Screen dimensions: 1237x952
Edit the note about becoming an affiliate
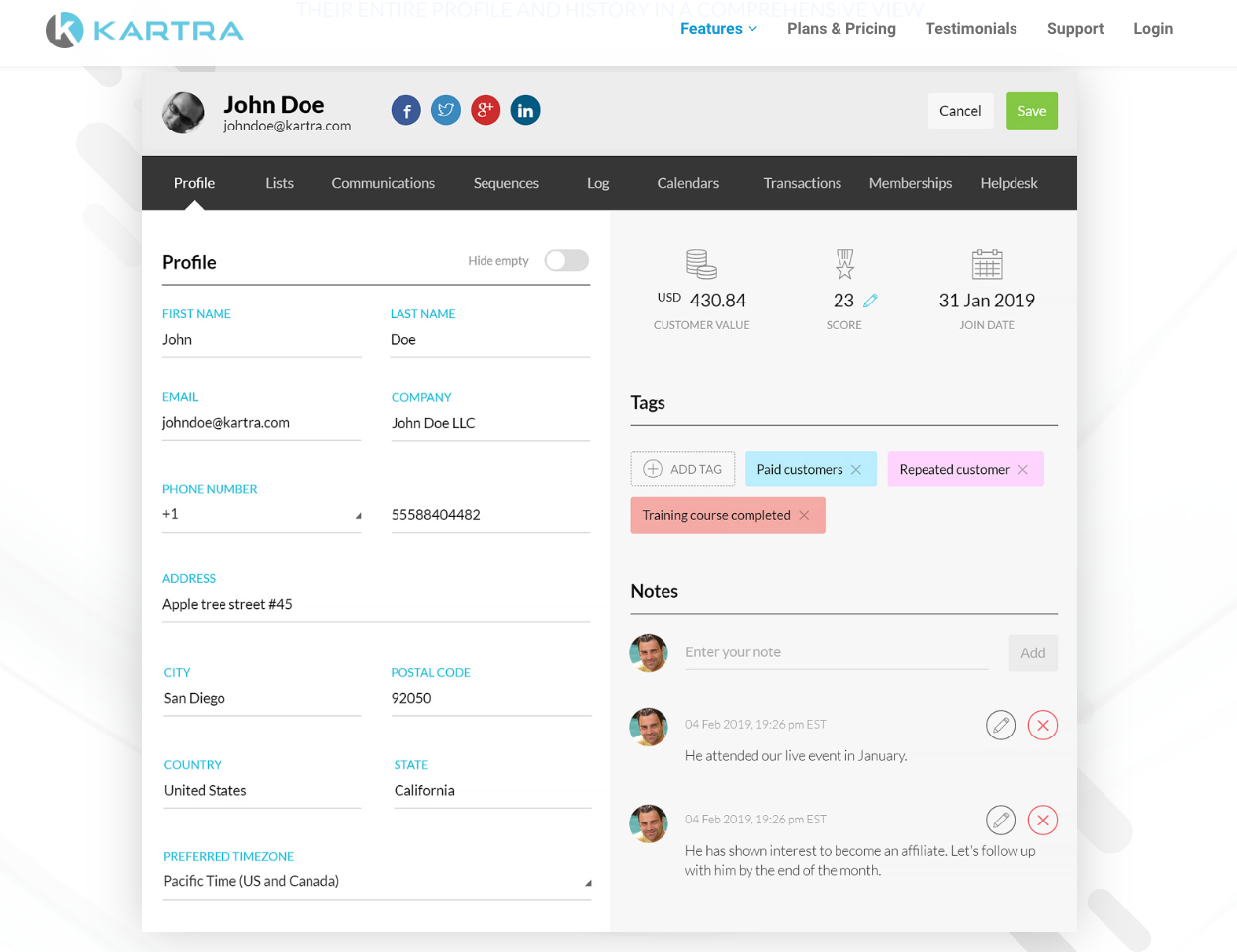pos(1001,820)
